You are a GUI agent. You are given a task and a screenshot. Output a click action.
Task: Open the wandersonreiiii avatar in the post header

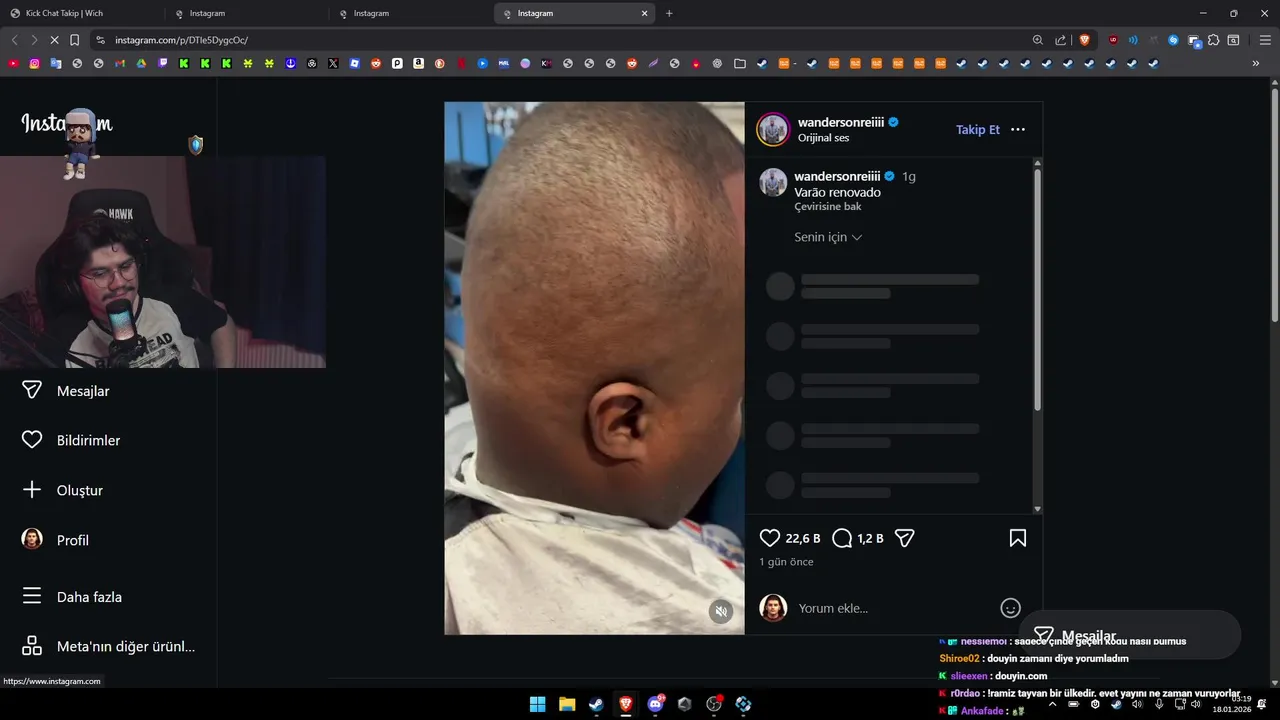click(774, 130)
